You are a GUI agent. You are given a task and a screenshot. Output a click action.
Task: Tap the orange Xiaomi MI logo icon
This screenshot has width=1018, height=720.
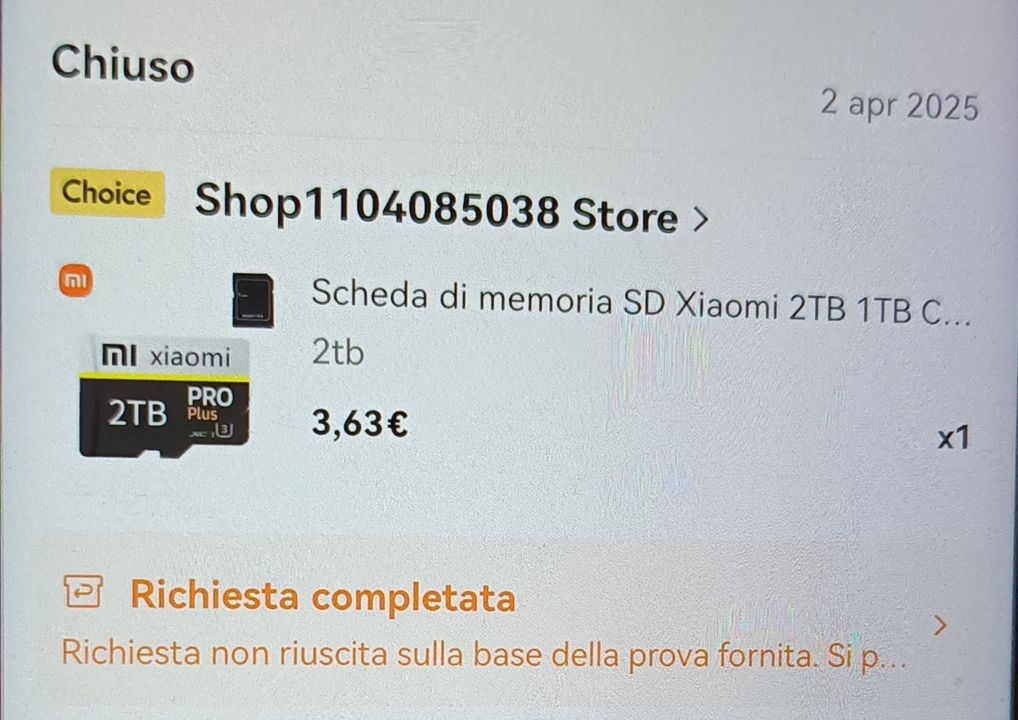76,281
